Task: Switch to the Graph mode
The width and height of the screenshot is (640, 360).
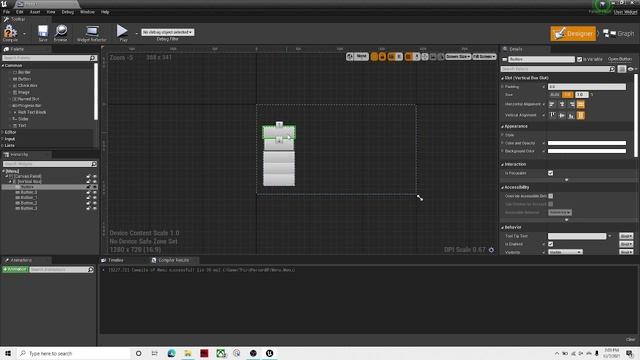Action: point(619,33)
